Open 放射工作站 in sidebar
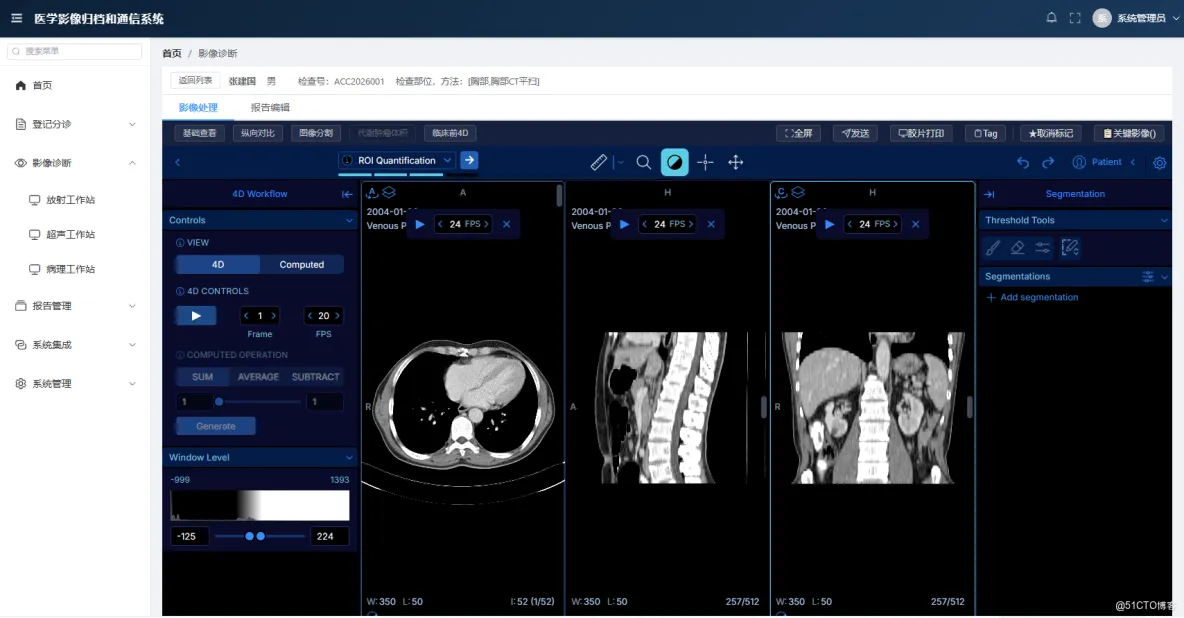 (70, 200)
